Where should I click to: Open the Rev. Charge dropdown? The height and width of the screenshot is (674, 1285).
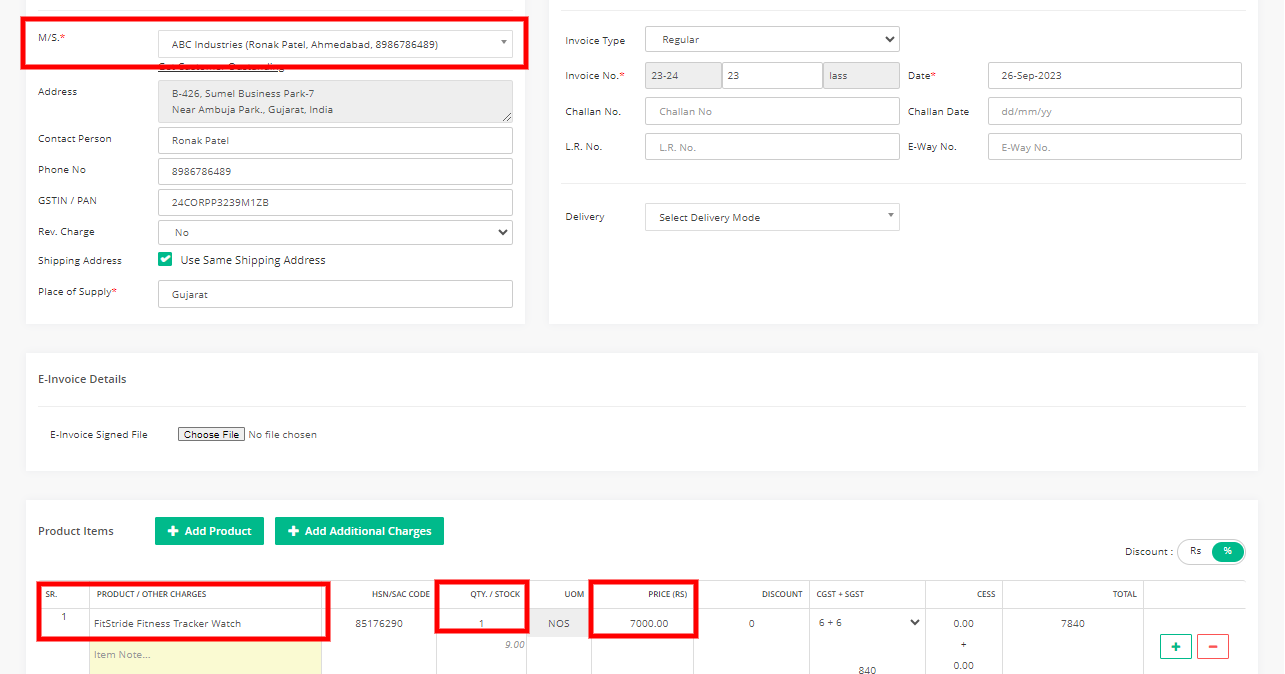pyautogui.click(x=335, y=232)
